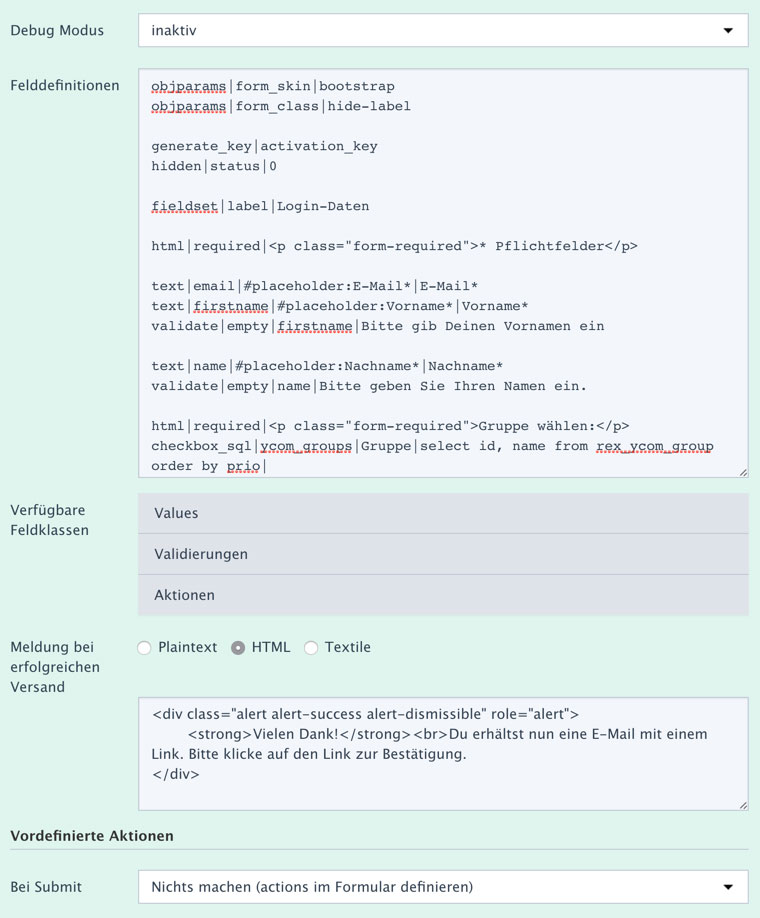760x918 pixels.
Task: Click the caret arrow of Debug Modus select
Action: tap(727, 31)
